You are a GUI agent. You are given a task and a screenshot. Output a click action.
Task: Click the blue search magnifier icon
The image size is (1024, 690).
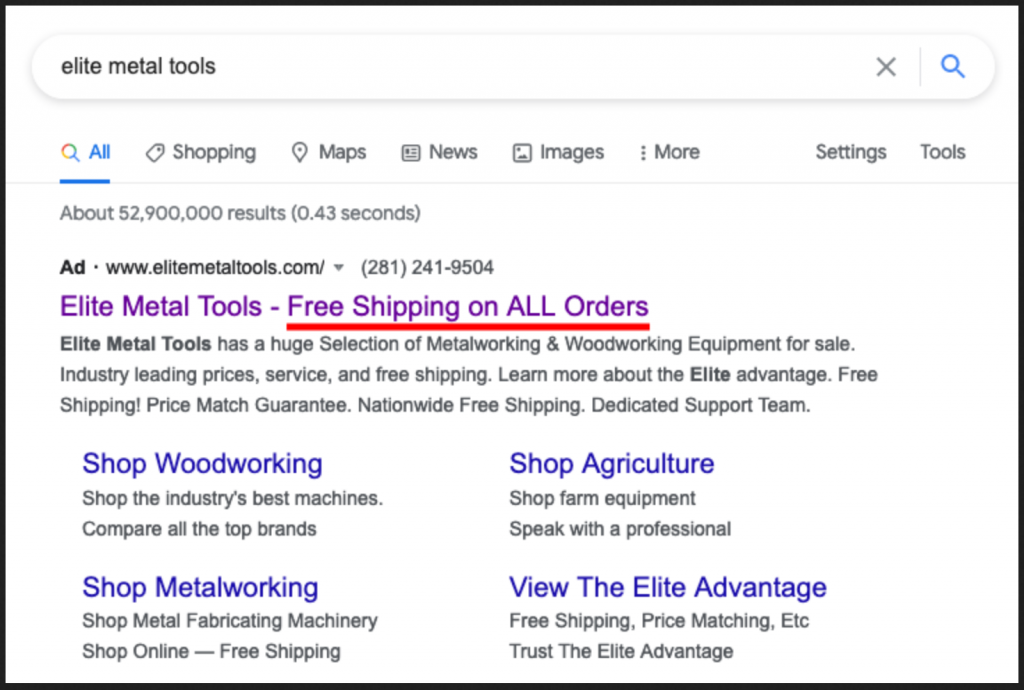pos(953,67)
